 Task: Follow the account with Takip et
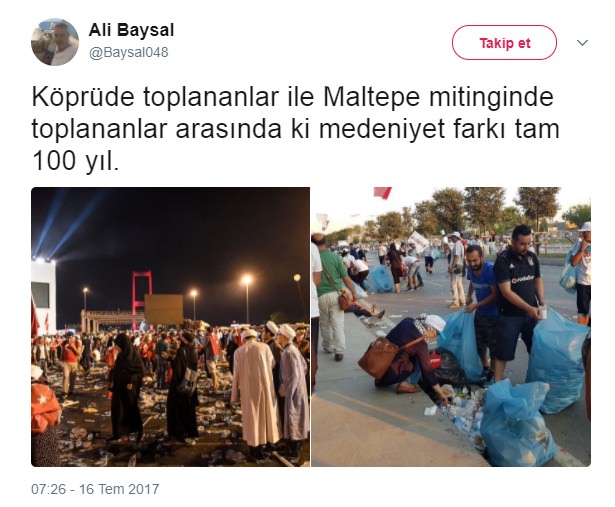tap(504, 42)
